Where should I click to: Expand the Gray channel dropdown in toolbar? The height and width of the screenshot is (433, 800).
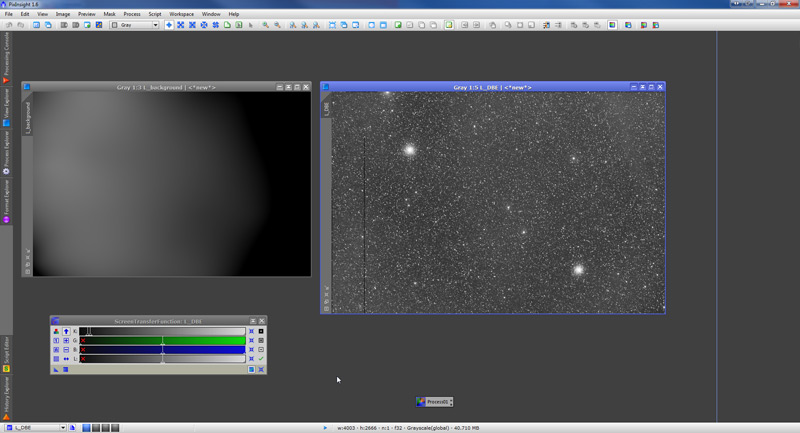(x=155, y=24)
